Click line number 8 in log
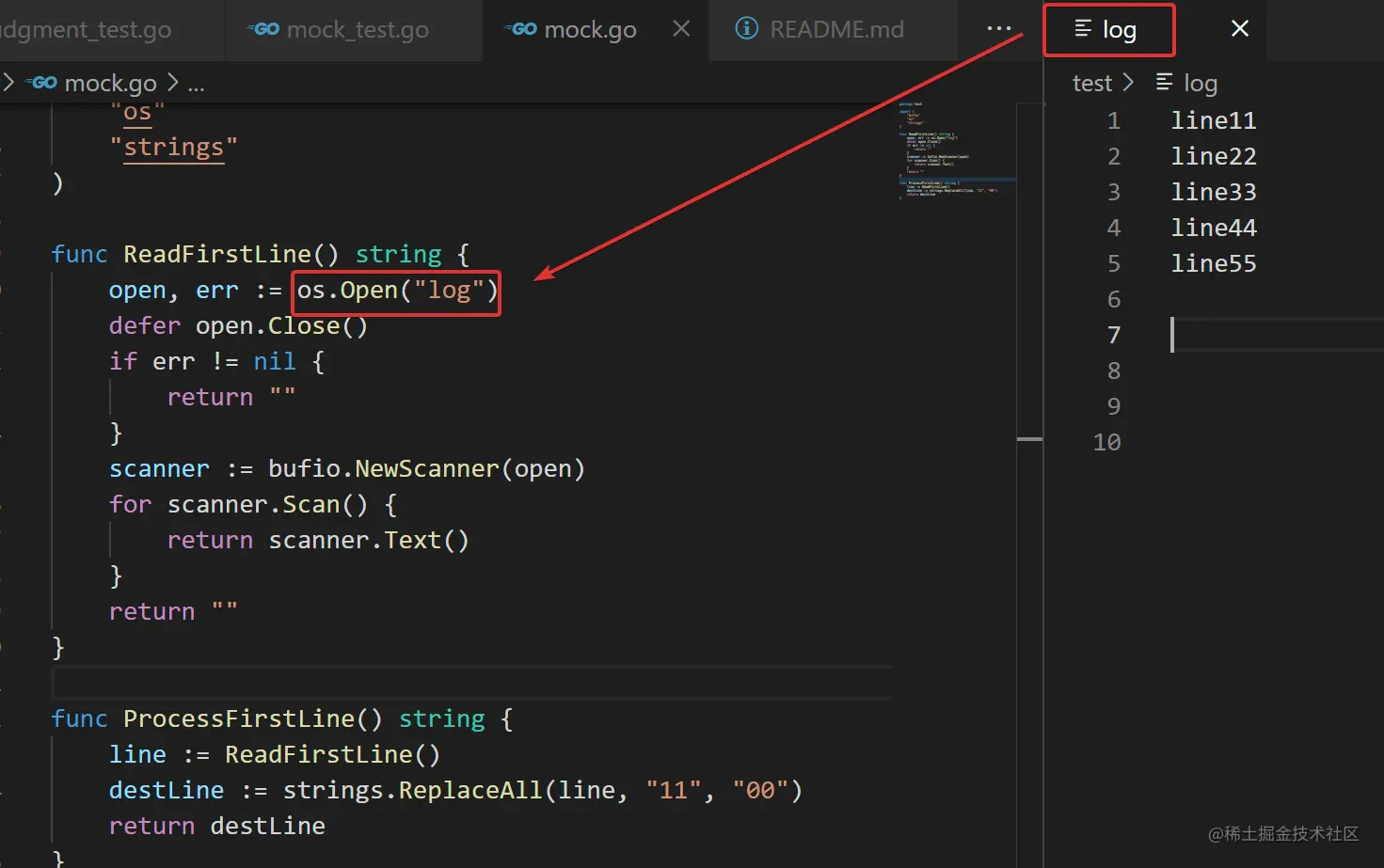The height and width of the screenshot is (868, 1384). click(x=1114, y=371)
